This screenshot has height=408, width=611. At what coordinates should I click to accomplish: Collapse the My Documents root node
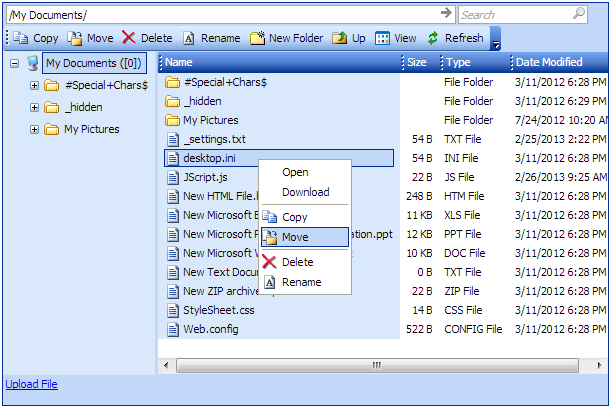point(14,63)
